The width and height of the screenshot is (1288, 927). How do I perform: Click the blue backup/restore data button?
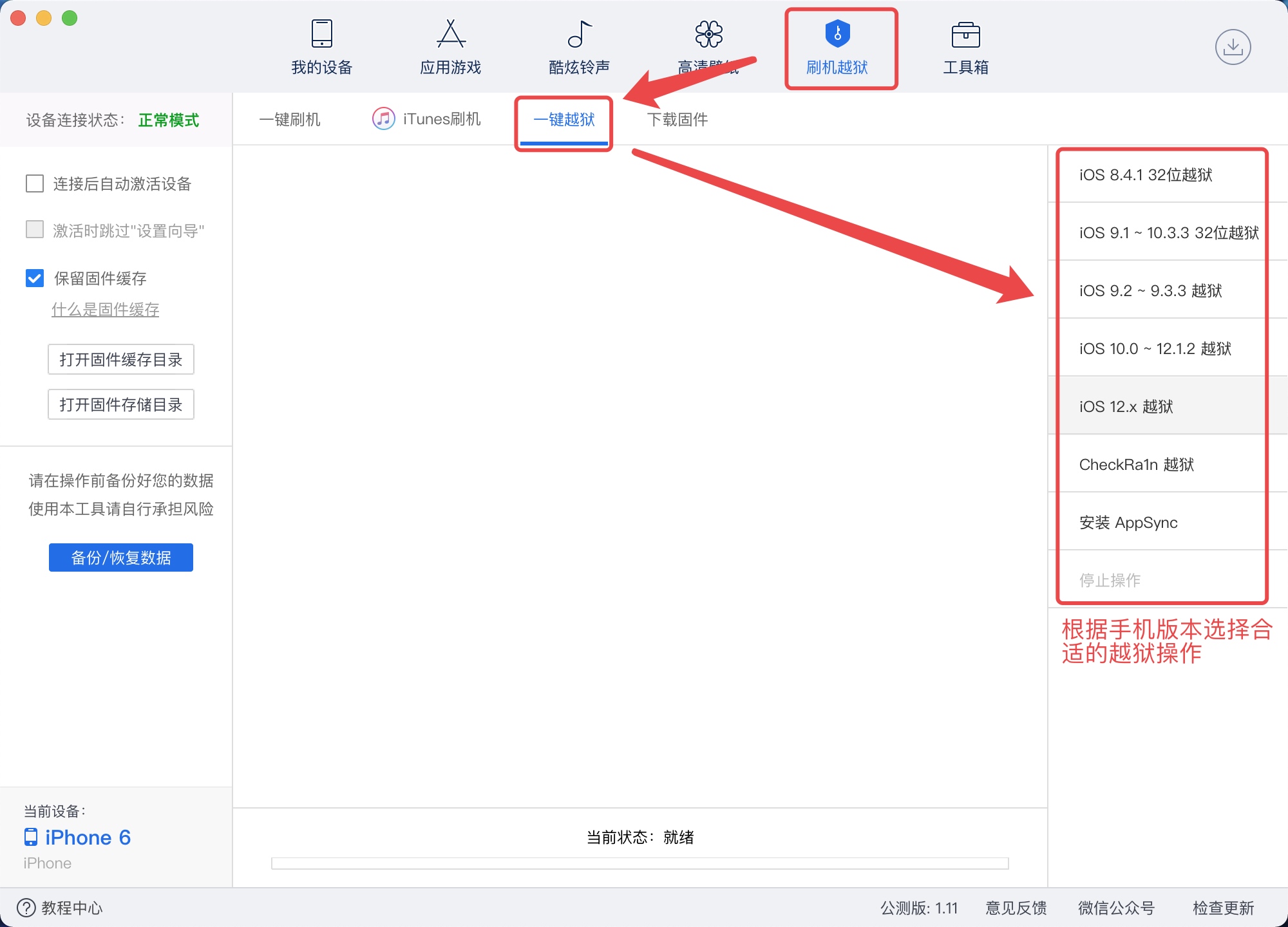[x=121, y=557]
